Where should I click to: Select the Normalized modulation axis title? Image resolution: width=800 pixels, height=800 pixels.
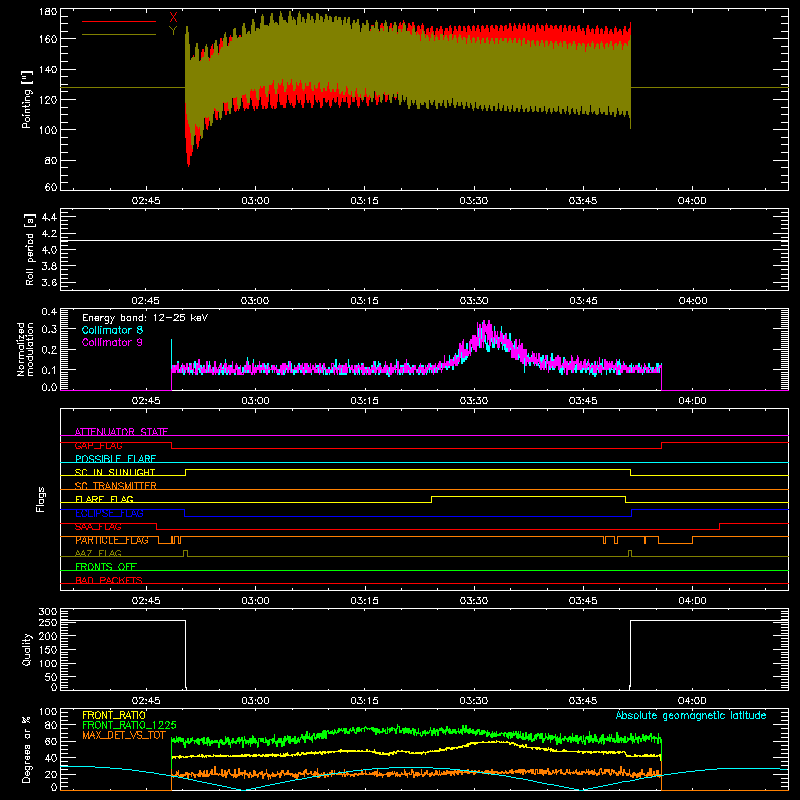point(25,349)
